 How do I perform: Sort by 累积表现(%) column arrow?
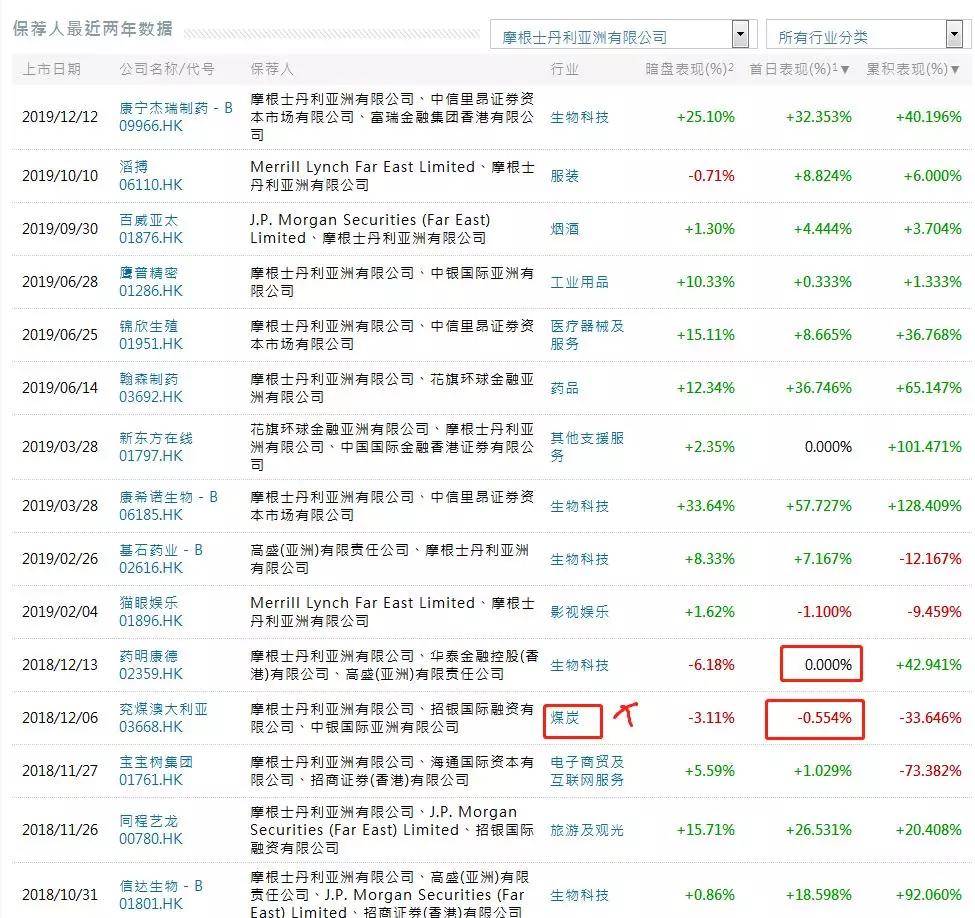click(x=954, y=70)
